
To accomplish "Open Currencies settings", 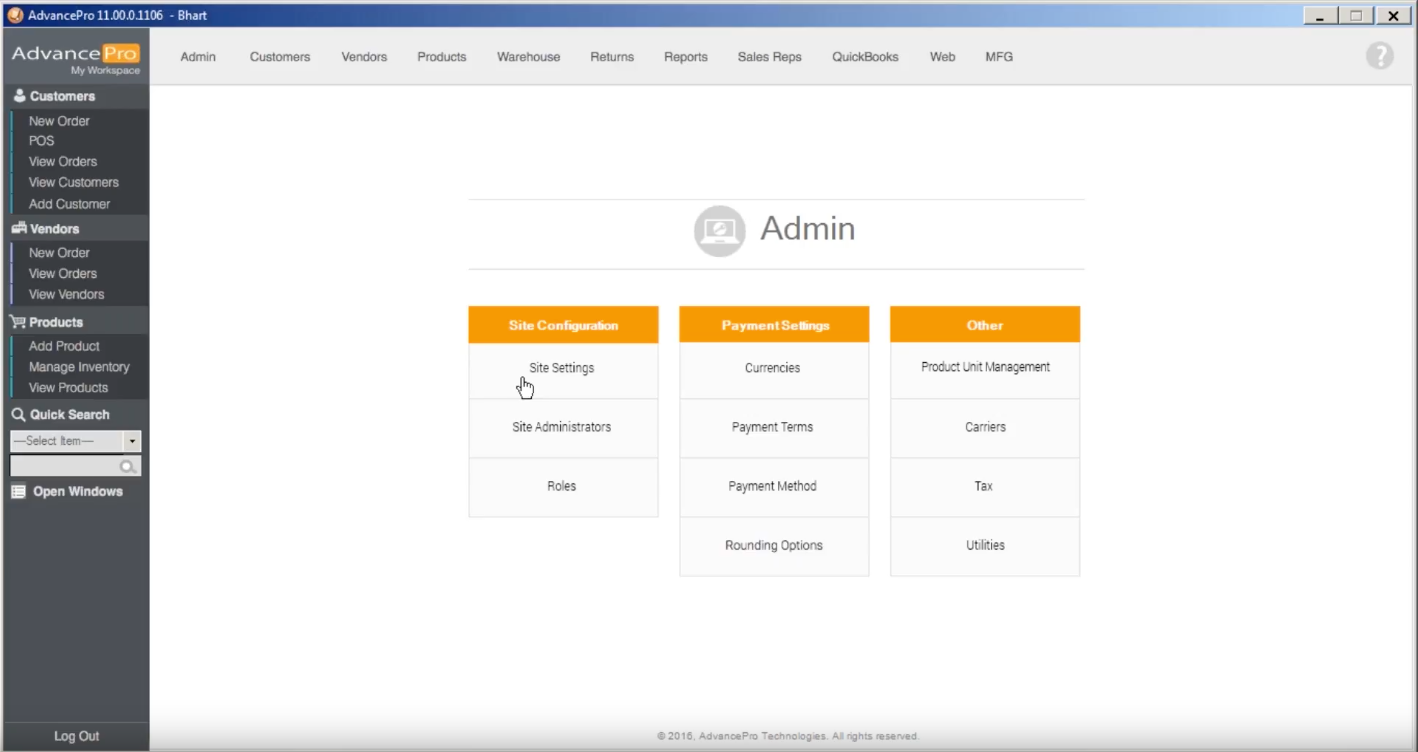I will point(774,368).
